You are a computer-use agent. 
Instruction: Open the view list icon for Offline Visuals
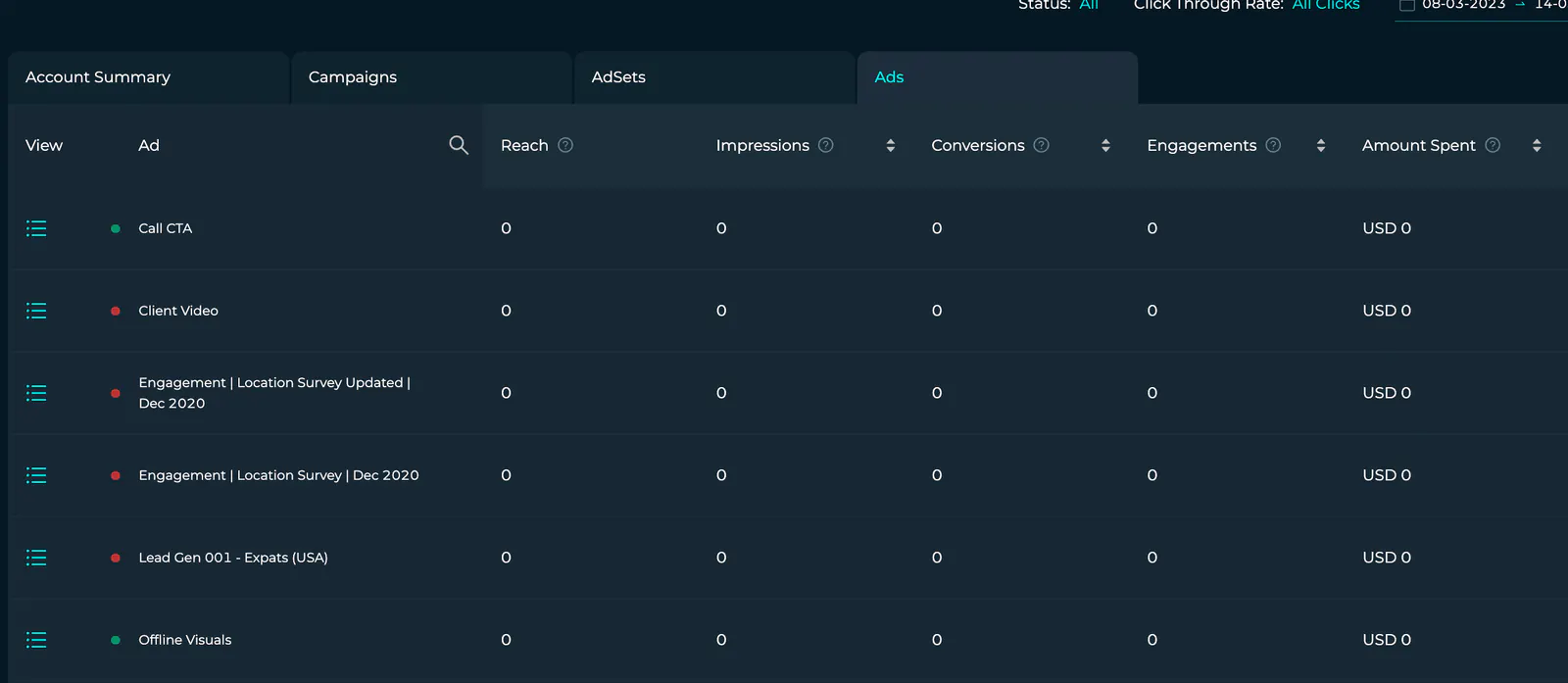(x=36, y=640)
